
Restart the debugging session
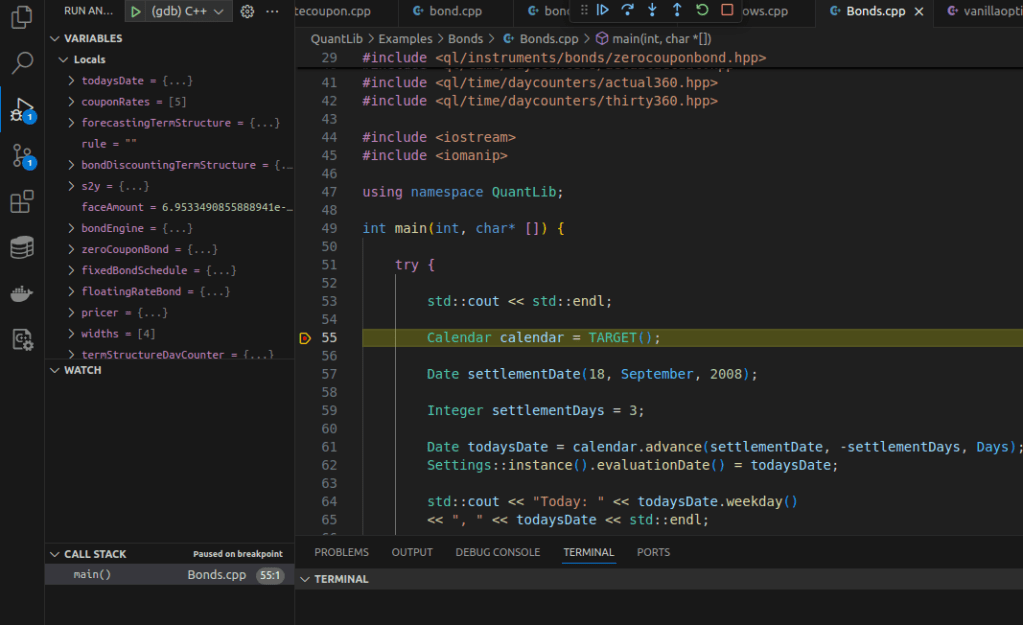[x=702, y=10]
